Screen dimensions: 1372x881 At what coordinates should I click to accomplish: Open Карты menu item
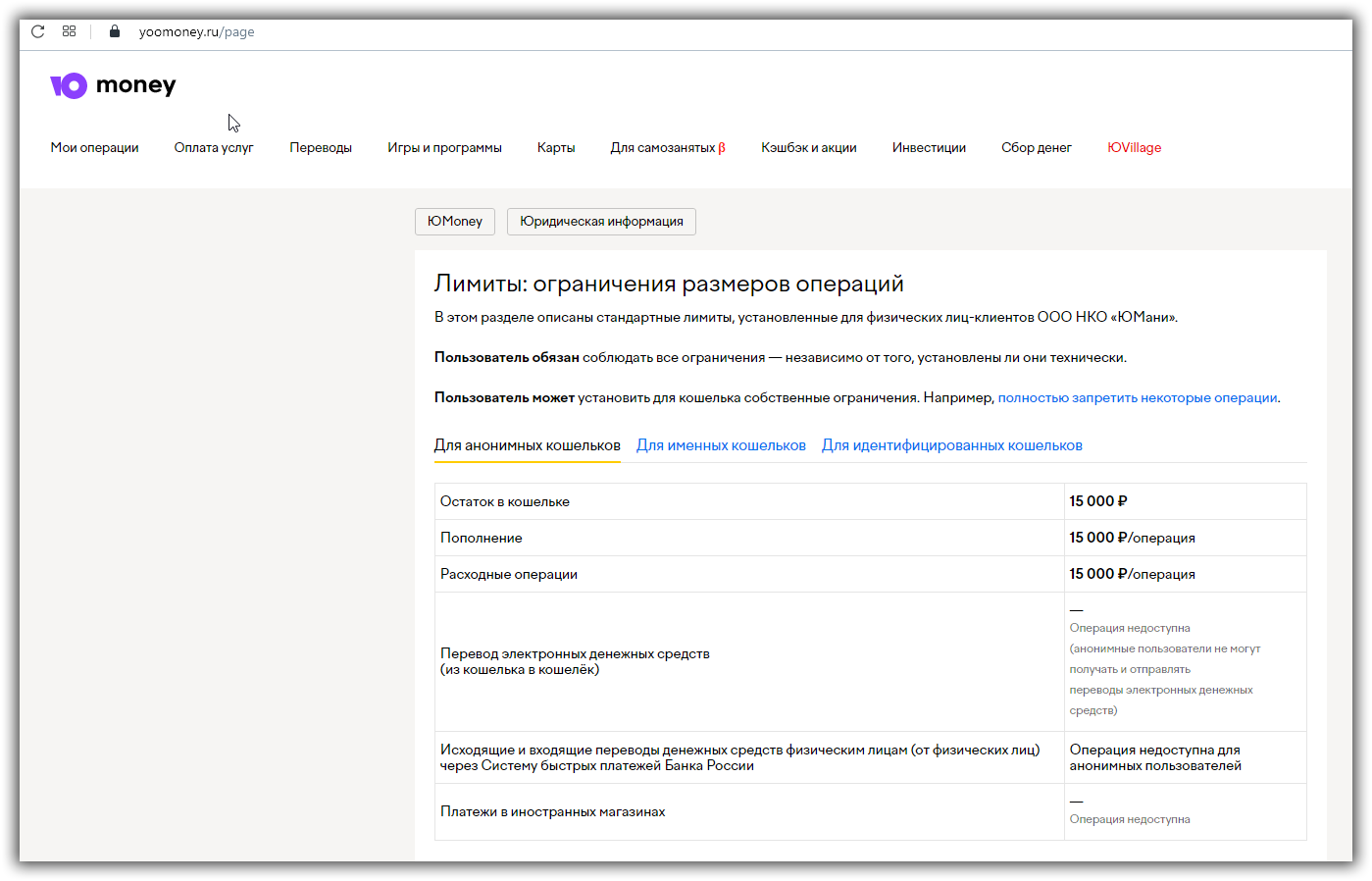pos(556,148)
